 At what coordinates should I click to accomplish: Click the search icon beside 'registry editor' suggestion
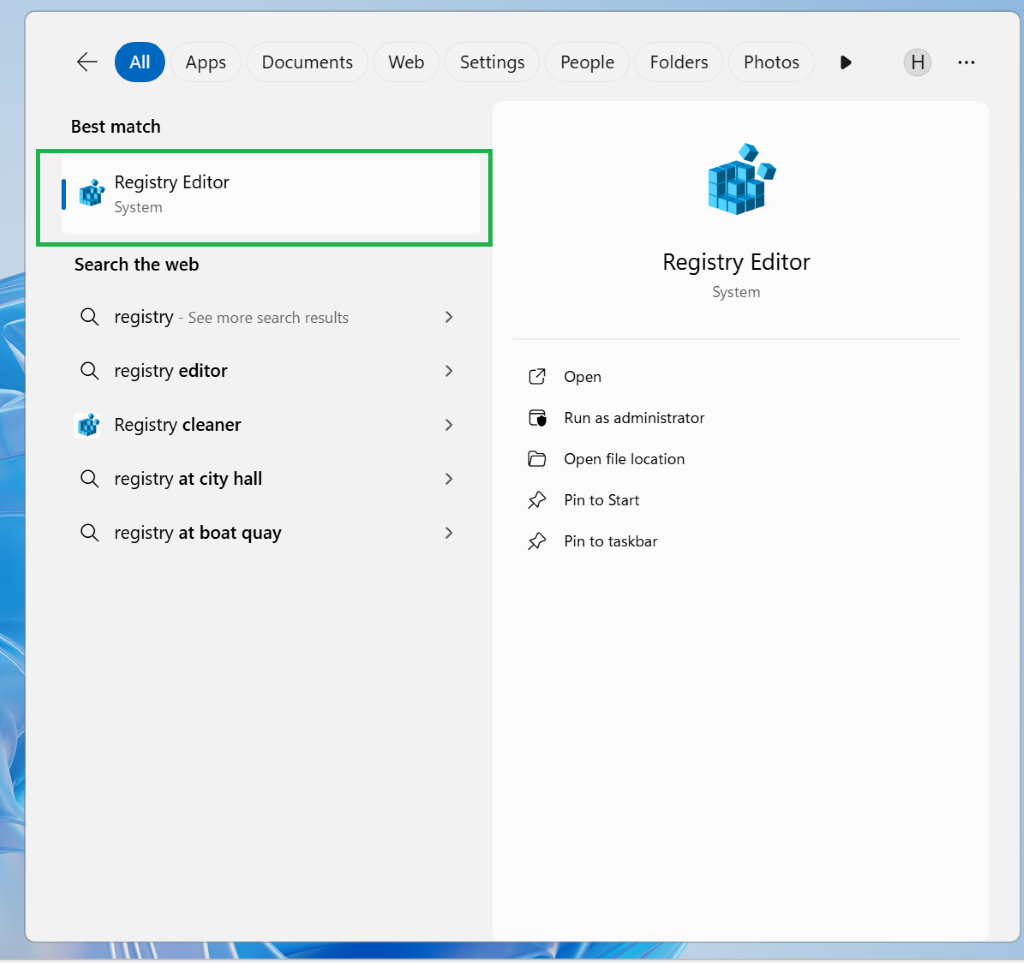tap(89, 371)
